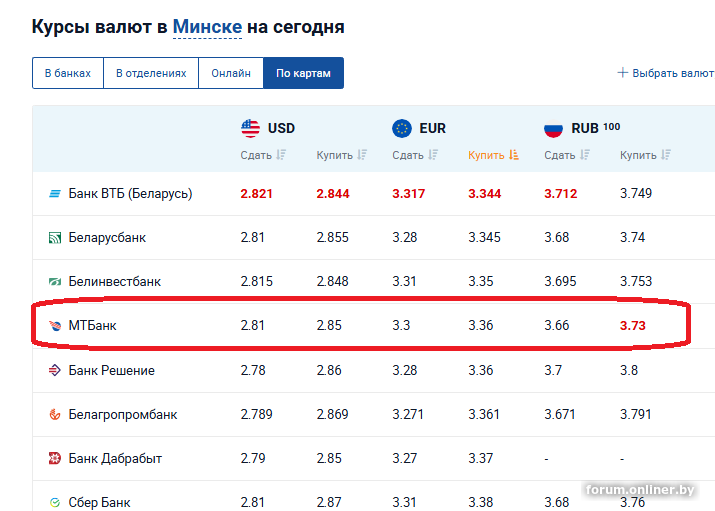Open the Выбрать валюту currency chooser
The width and height of the screenshot is (715, 511).
click(666, 73)
